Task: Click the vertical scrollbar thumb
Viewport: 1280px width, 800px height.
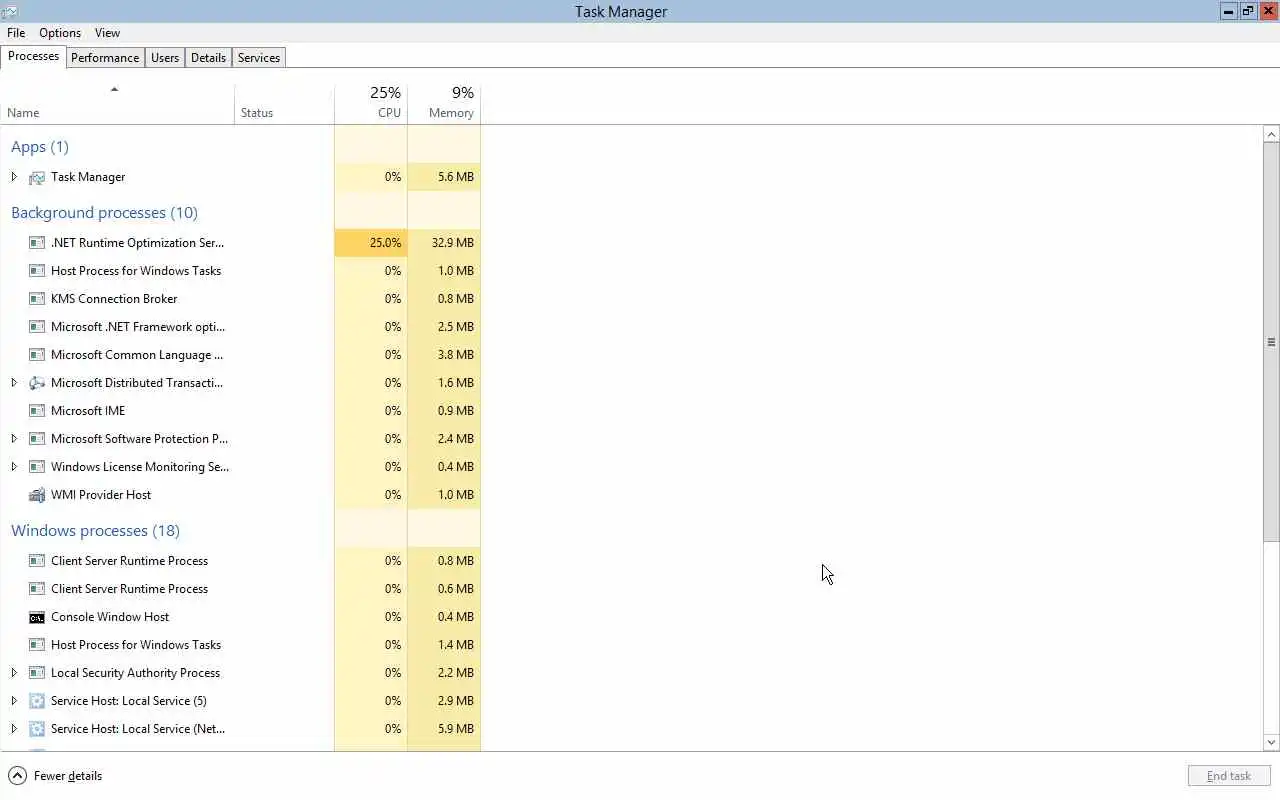Action: point(1272,342)
